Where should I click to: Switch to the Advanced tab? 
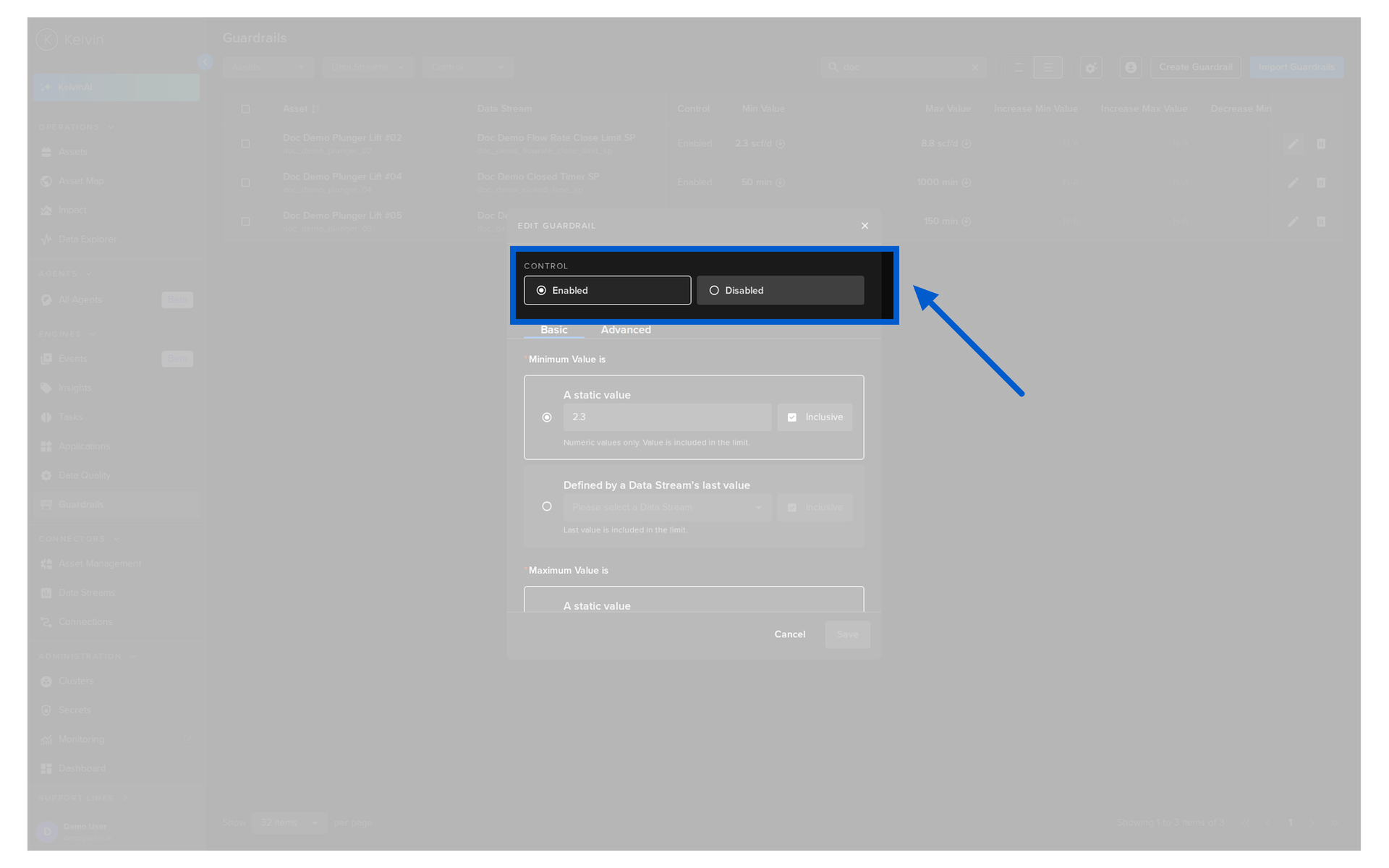point(626,330)
